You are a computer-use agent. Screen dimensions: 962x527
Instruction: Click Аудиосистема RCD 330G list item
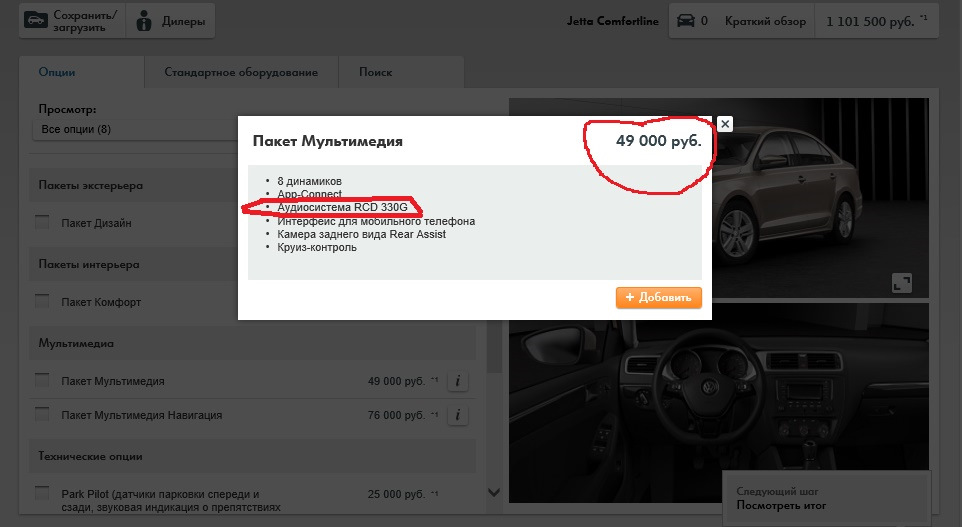coord(342,207)
